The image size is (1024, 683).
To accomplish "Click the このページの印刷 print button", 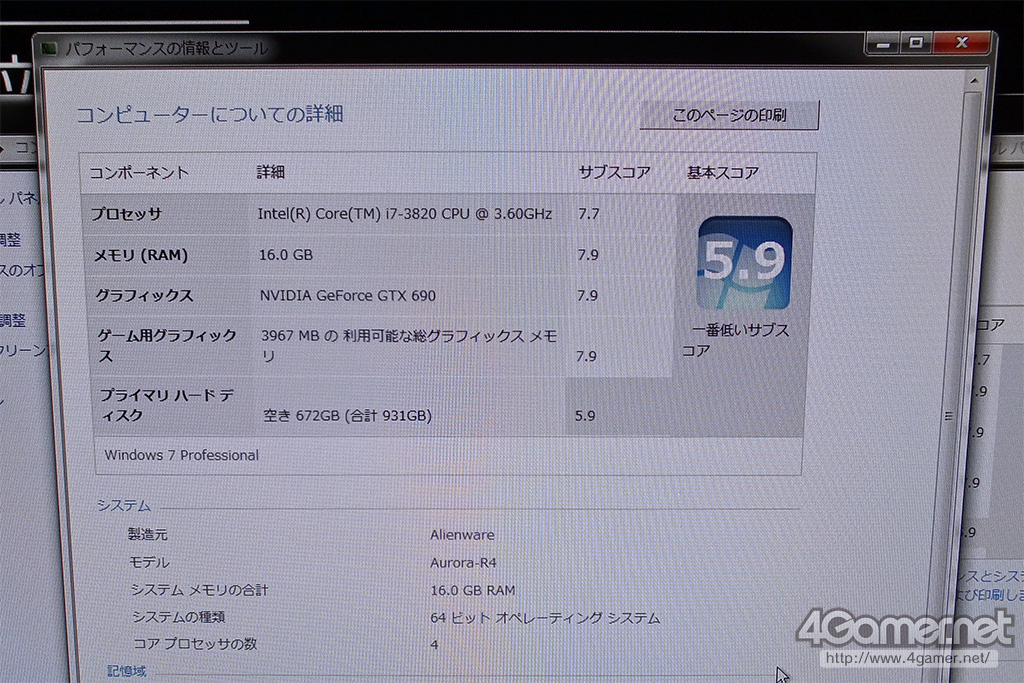I will point(729,116).
